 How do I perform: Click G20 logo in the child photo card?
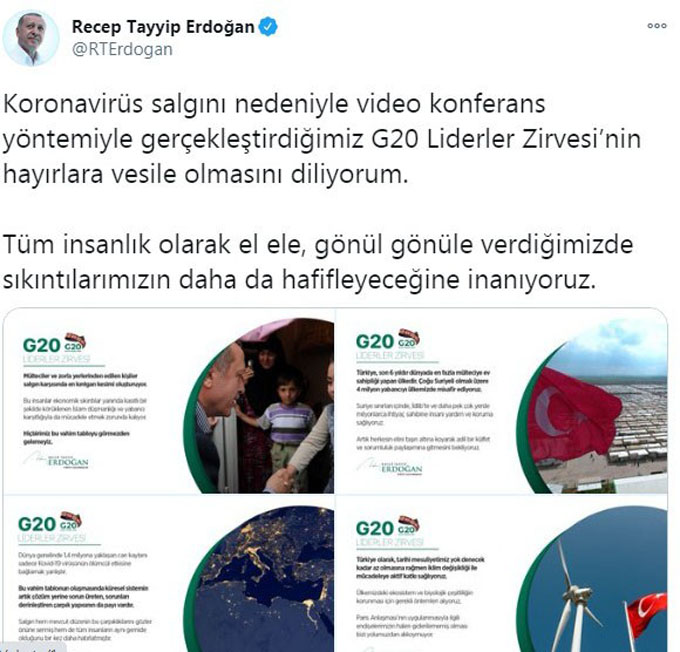54,344
